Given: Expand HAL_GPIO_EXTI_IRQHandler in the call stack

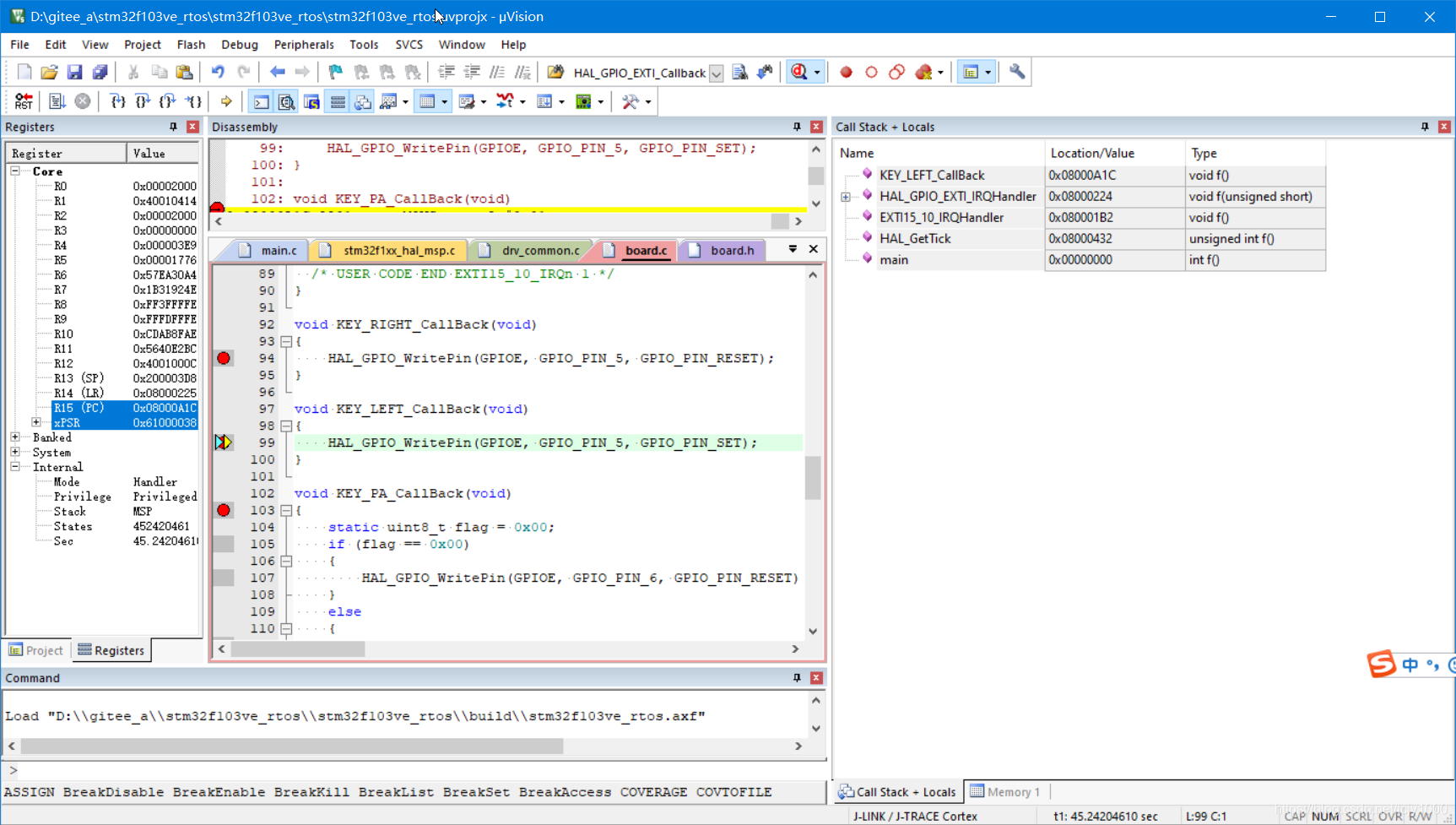Looking at the screenshot, I should coord(846,197).
